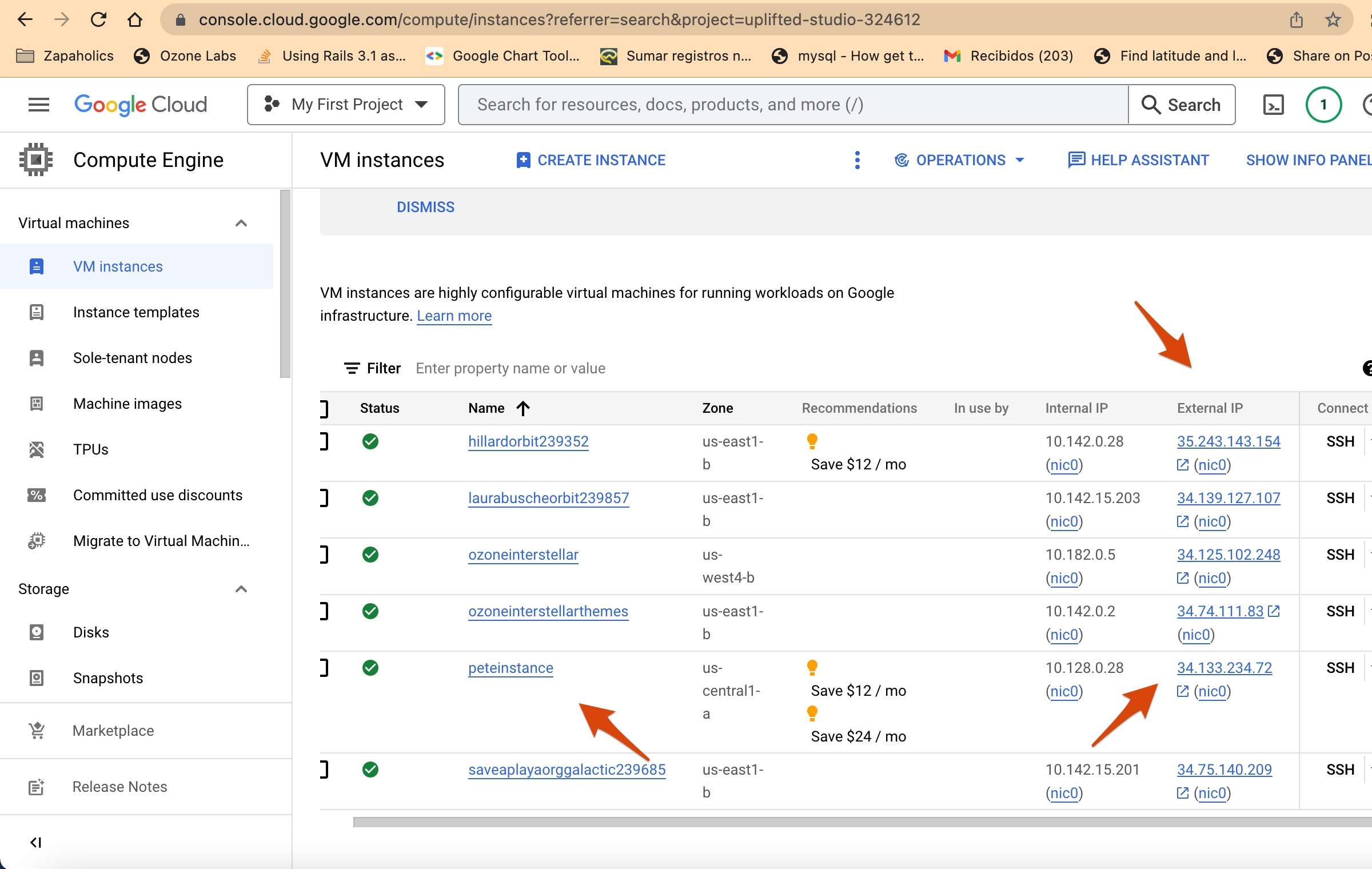
Task: Open external link icon for 34.74.111.83
Action: coord(1274,611)
